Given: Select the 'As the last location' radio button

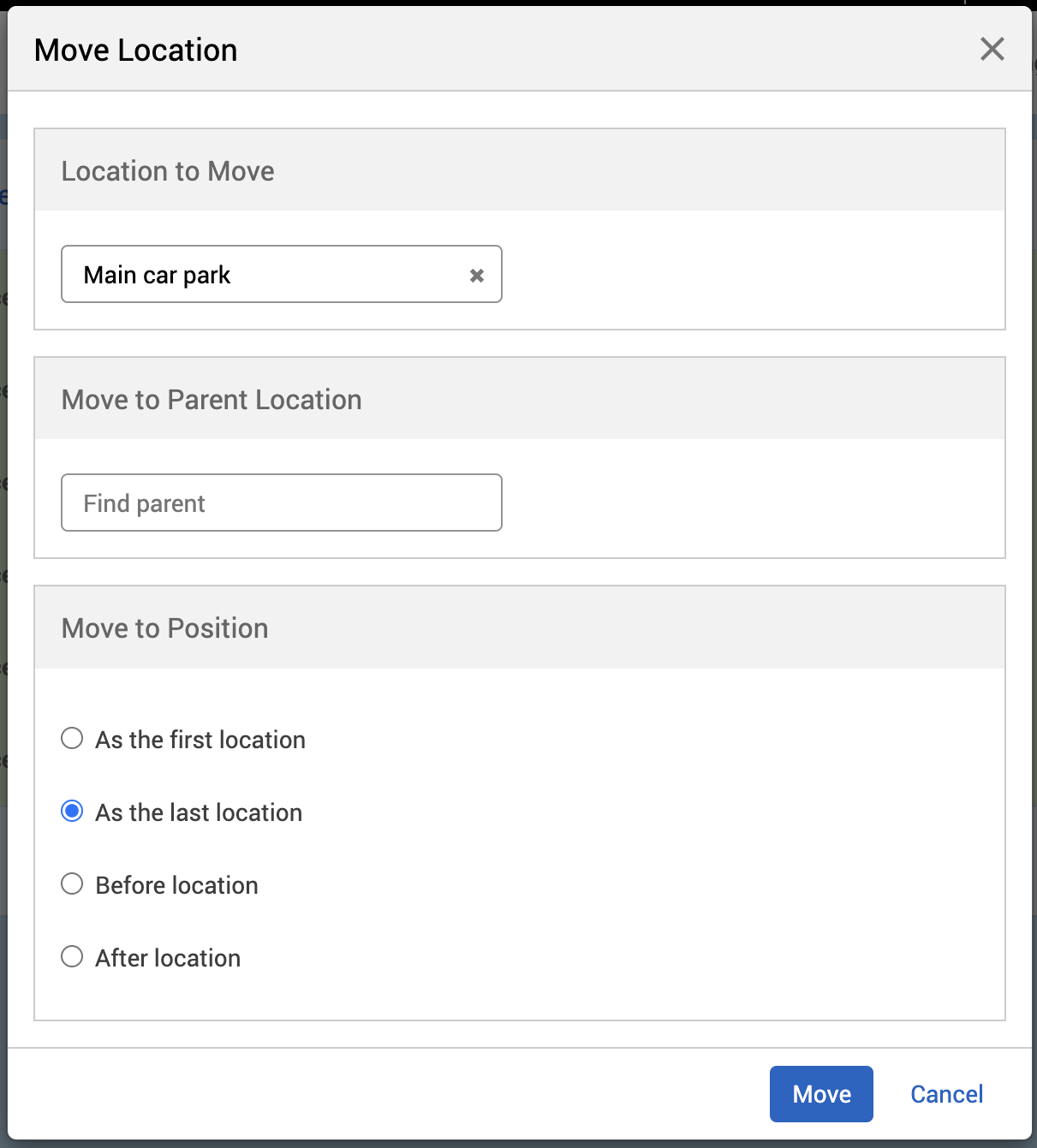Looking at the screenshot, I should point(73,812).
